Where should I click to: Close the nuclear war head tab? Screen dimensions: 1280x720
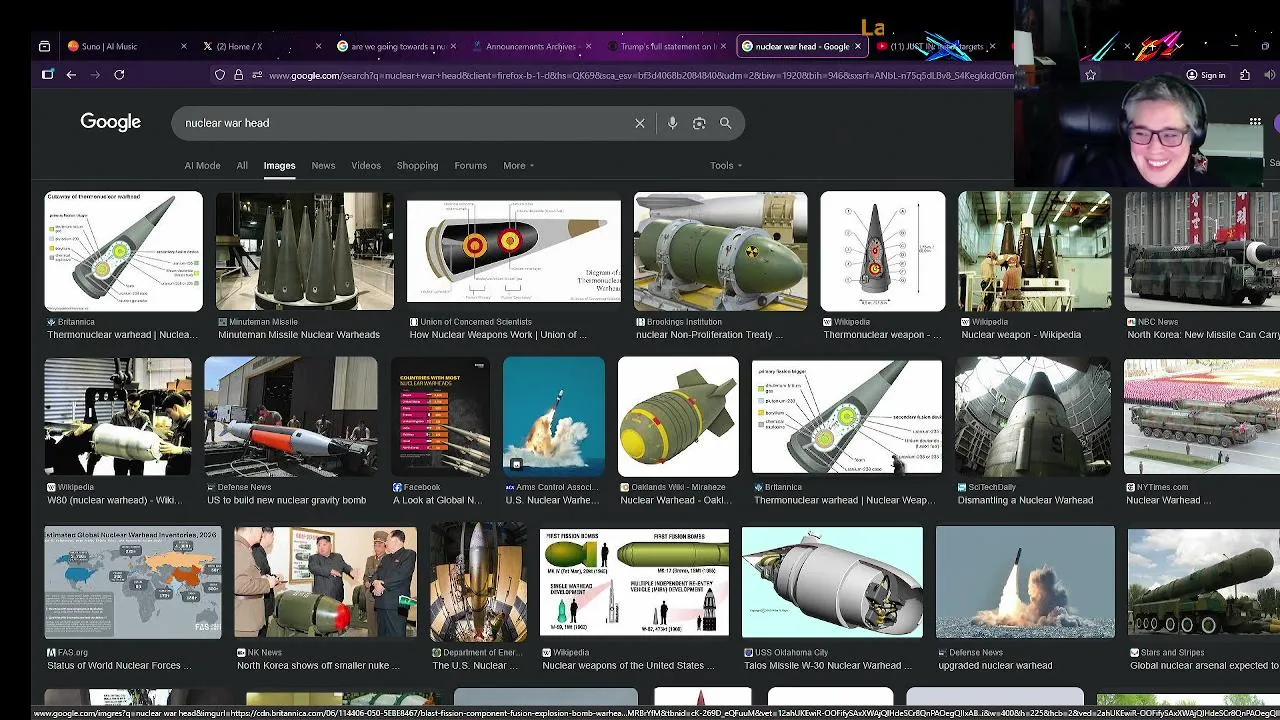point(857,46)
